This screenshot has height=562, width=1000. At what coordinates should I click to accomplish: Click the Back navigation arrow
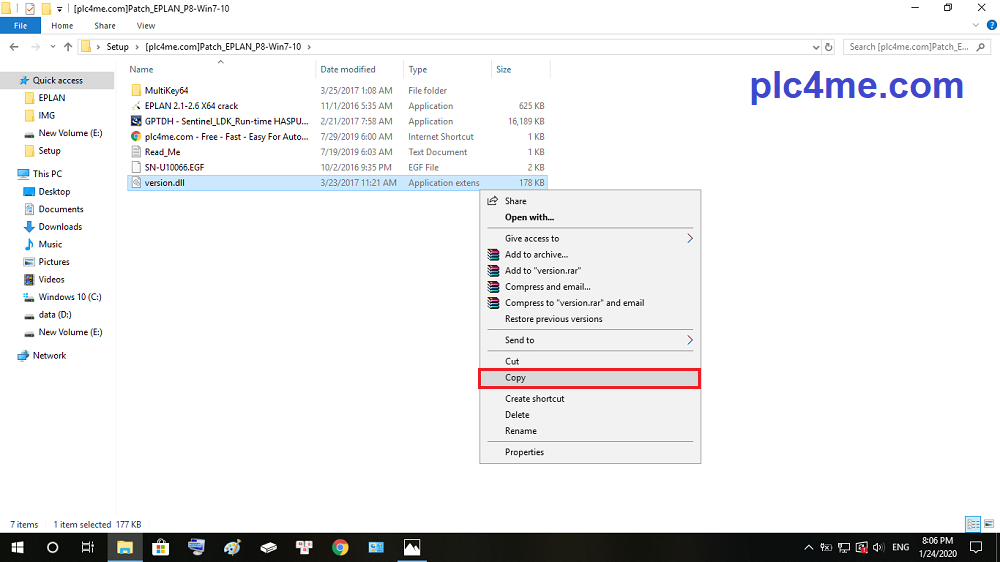tap(12, 47)
